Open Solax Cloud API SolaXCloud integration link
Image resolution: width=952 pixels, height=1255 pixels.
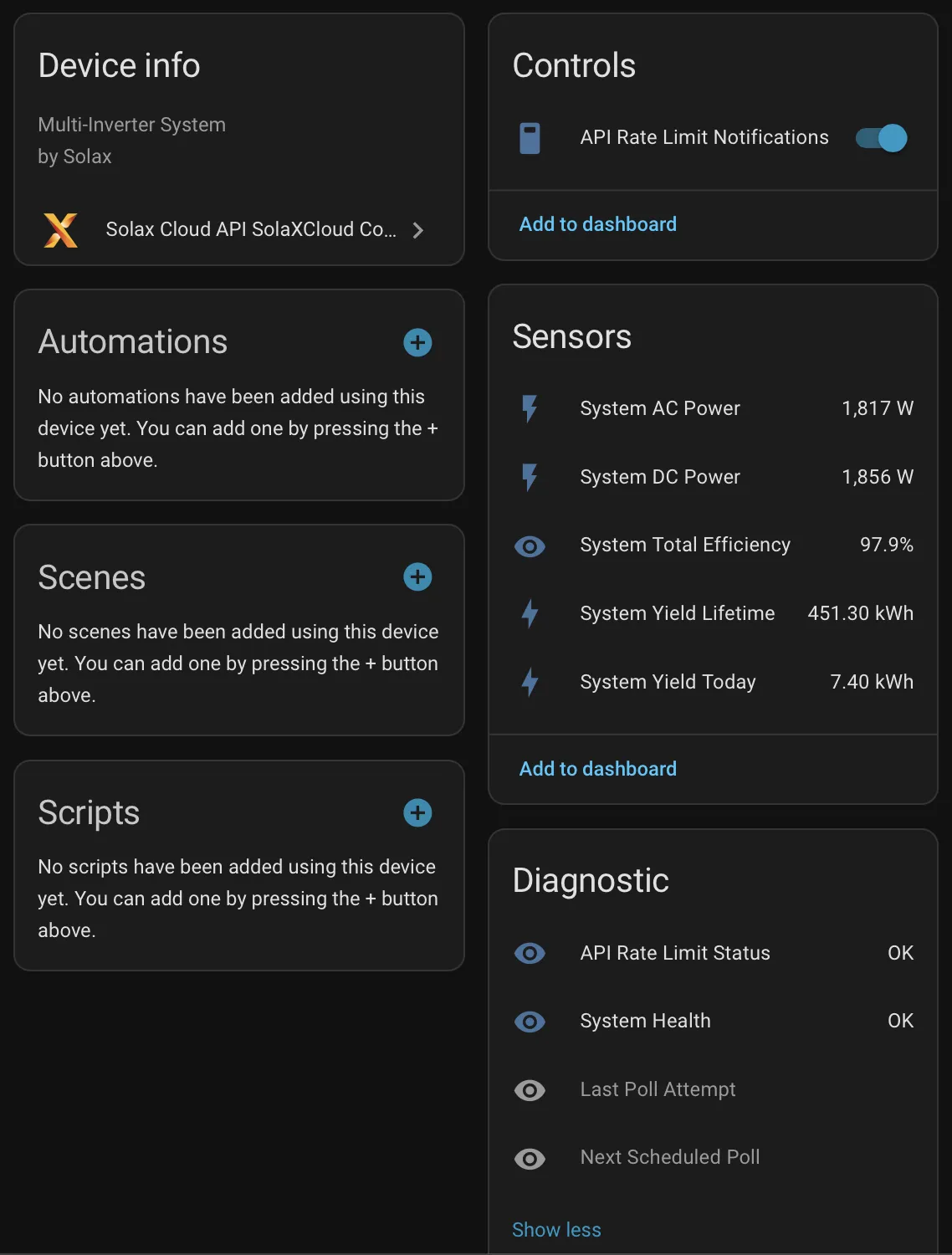pos(238,230)
